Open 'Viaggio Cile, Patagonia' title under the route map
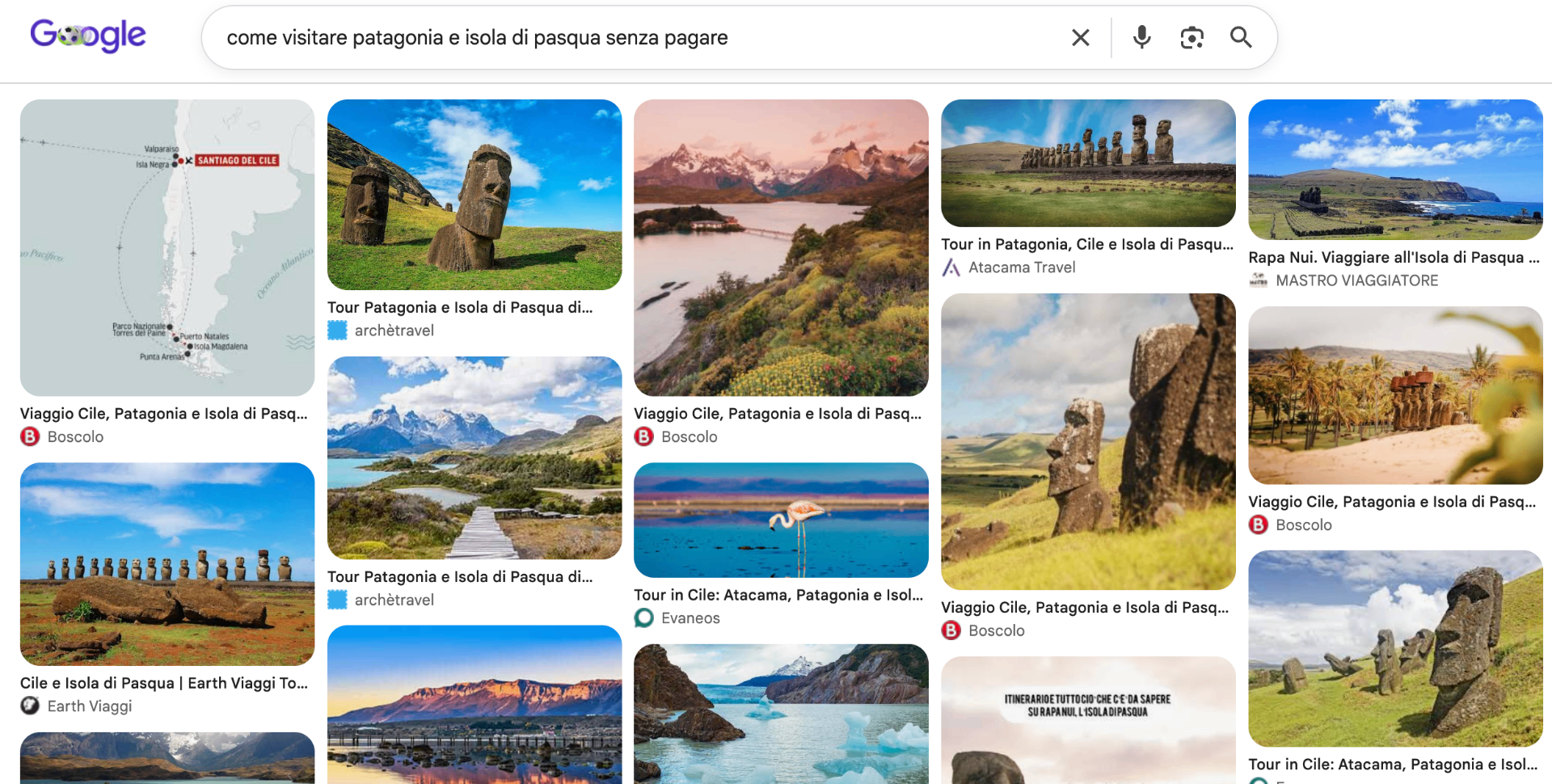This screenshot has height=784, width=1552. (x=164, y=413)
